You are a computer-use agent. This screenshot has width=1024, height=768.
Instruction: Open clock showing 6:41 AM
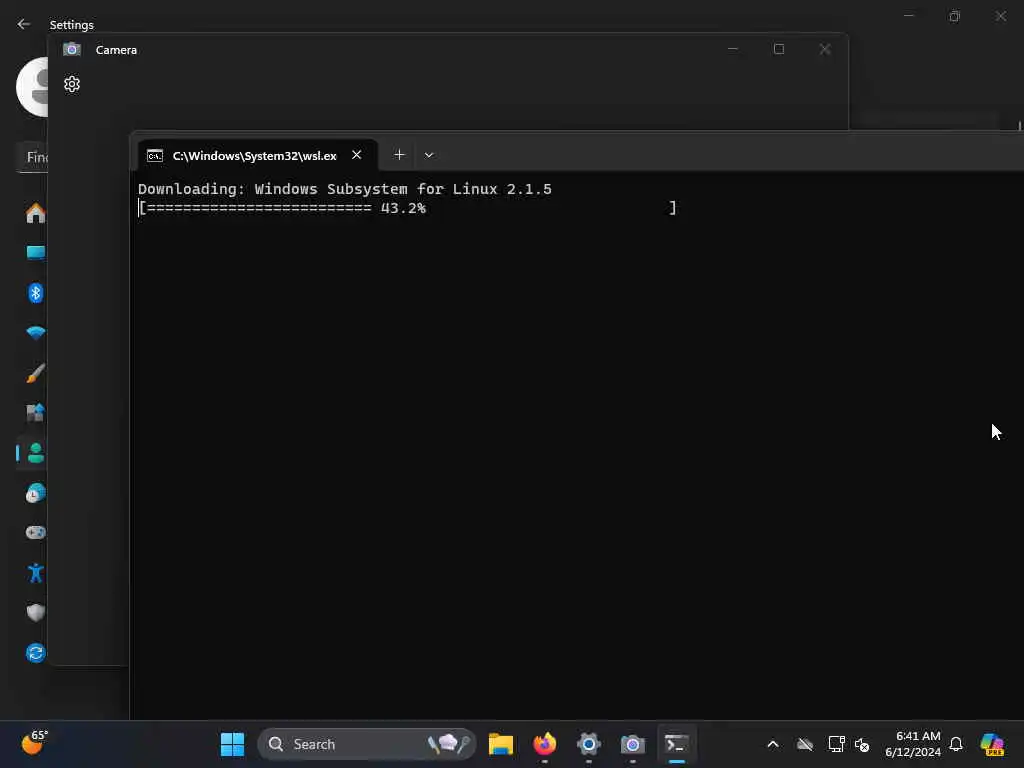pos(912,744)
